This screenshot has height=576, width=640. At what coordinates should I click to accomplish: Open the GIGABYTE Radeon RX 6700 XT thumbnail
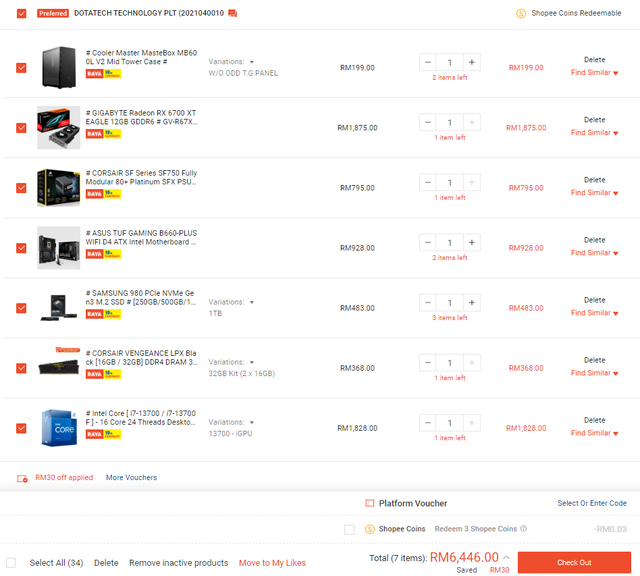click(59, 128)
